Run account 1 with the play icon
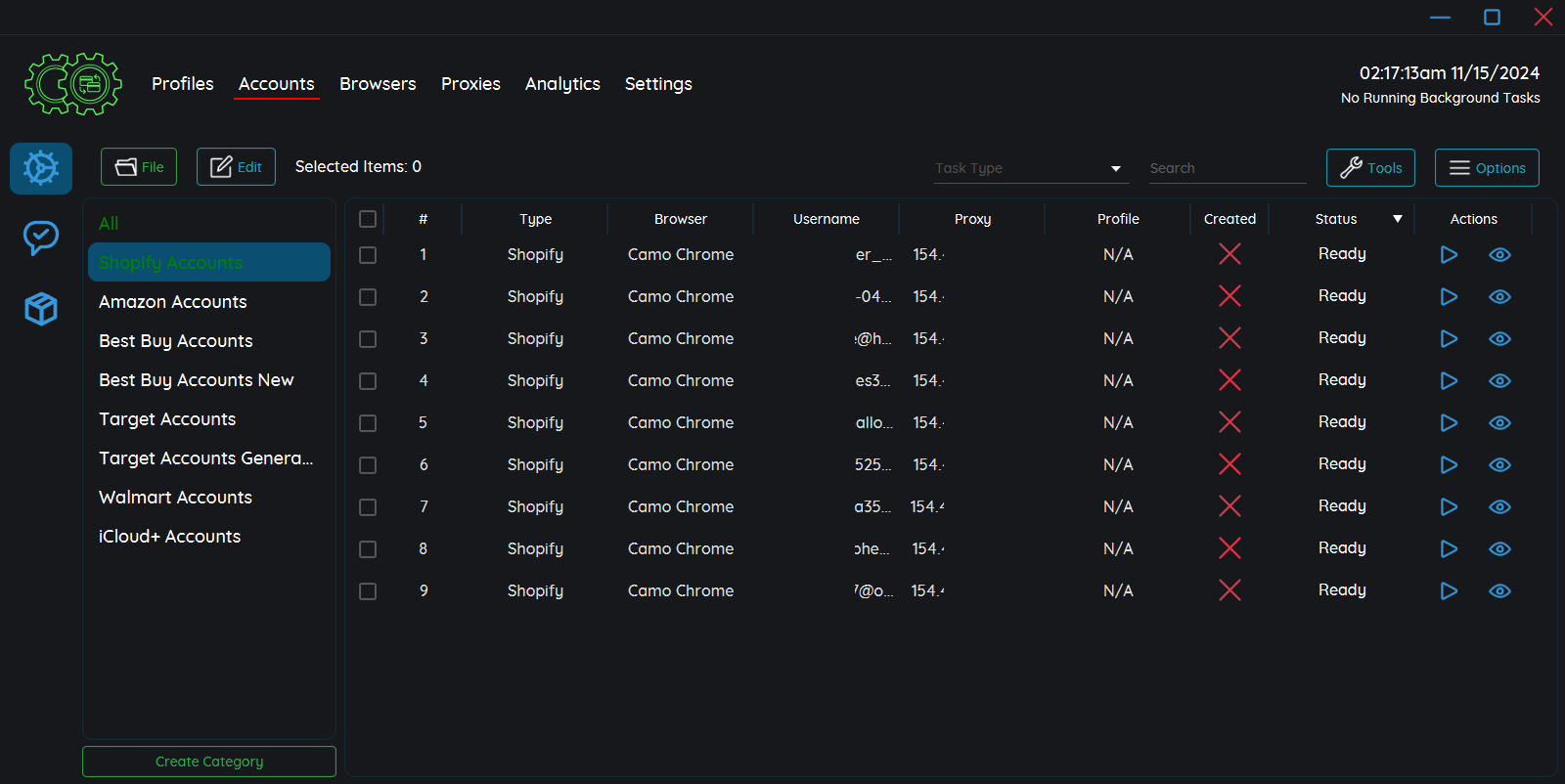 coord(1449,255)
